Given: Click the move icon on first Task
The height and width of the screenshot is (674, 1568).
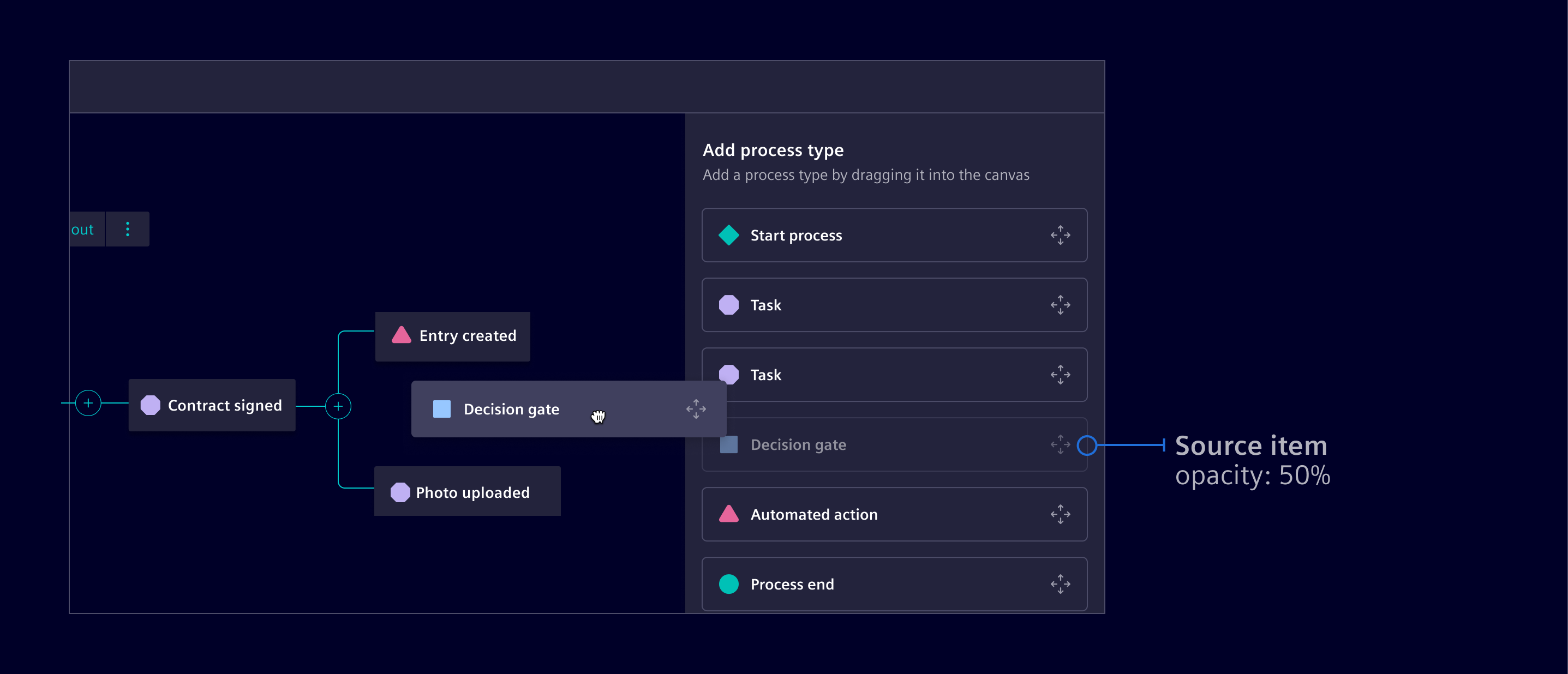Looking at the screenshot, I should pyautogui.click(x=1060, y=305).
